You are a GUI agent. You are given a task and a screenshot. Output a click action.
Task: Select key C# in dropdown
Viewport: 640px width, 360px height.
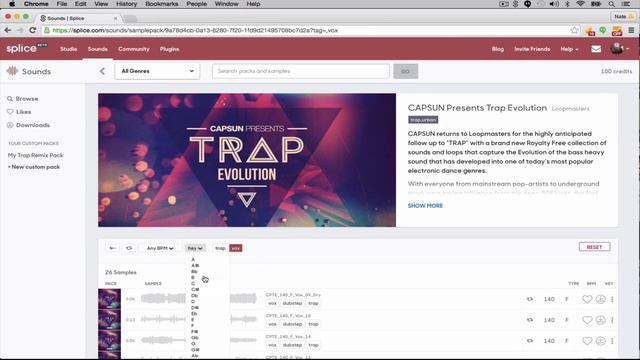coord(195,289)
